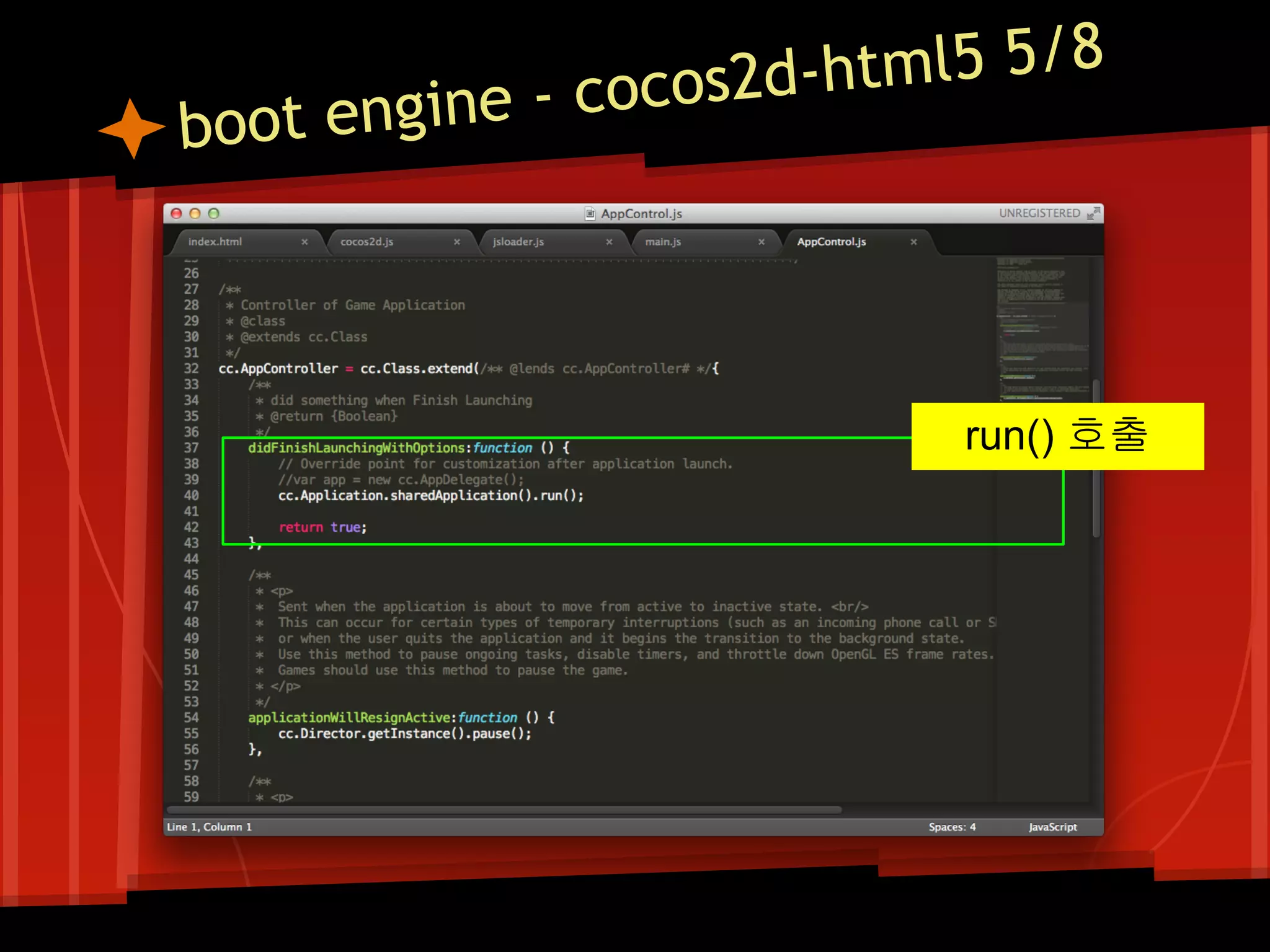The height and width of the screenshot is (952, 1270).
Task: Click the '@return {Boolean}' comment
Action: [x=334, y=416]
